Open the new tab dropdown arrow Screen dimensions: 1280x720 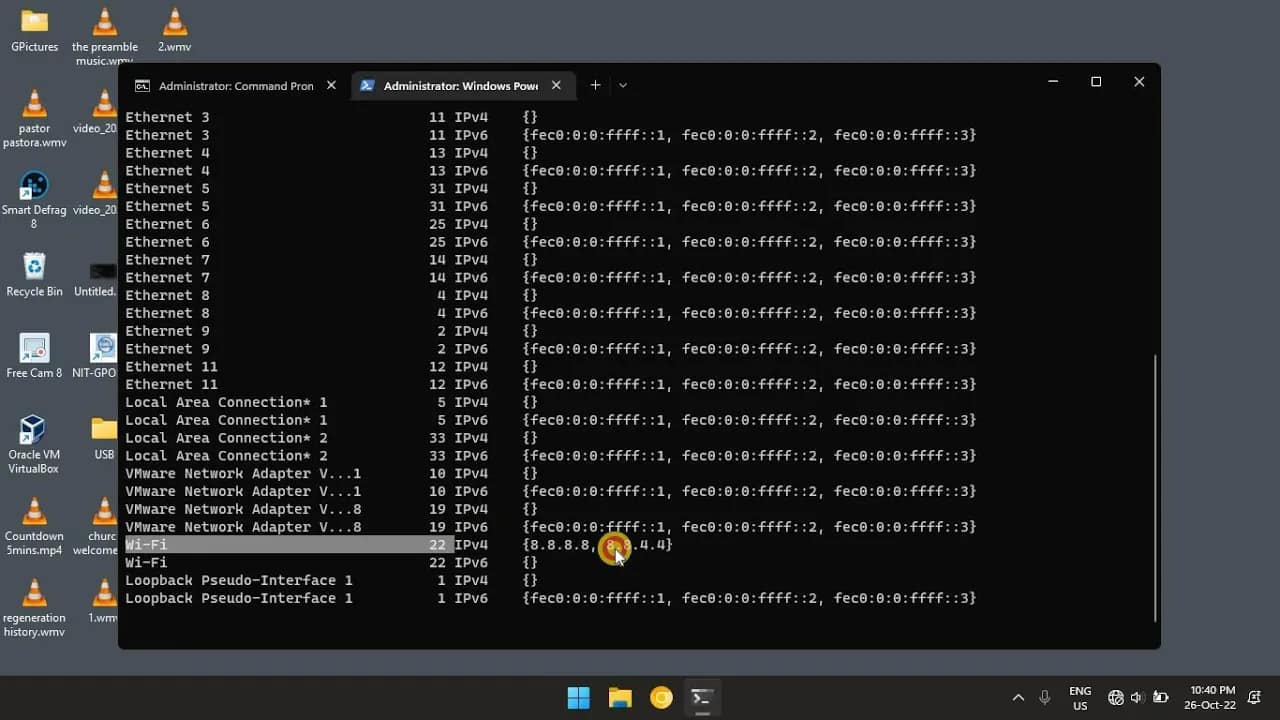click(623, 85)
